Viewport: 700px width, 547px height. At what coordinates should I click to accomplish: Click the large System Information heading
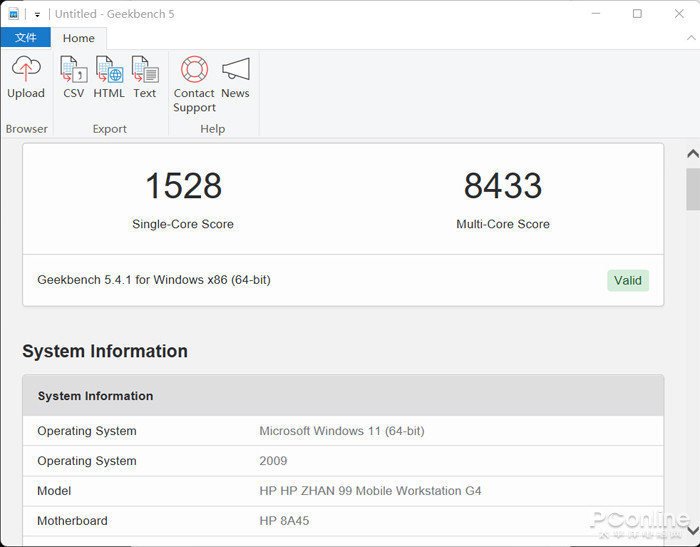pos(105,351)
